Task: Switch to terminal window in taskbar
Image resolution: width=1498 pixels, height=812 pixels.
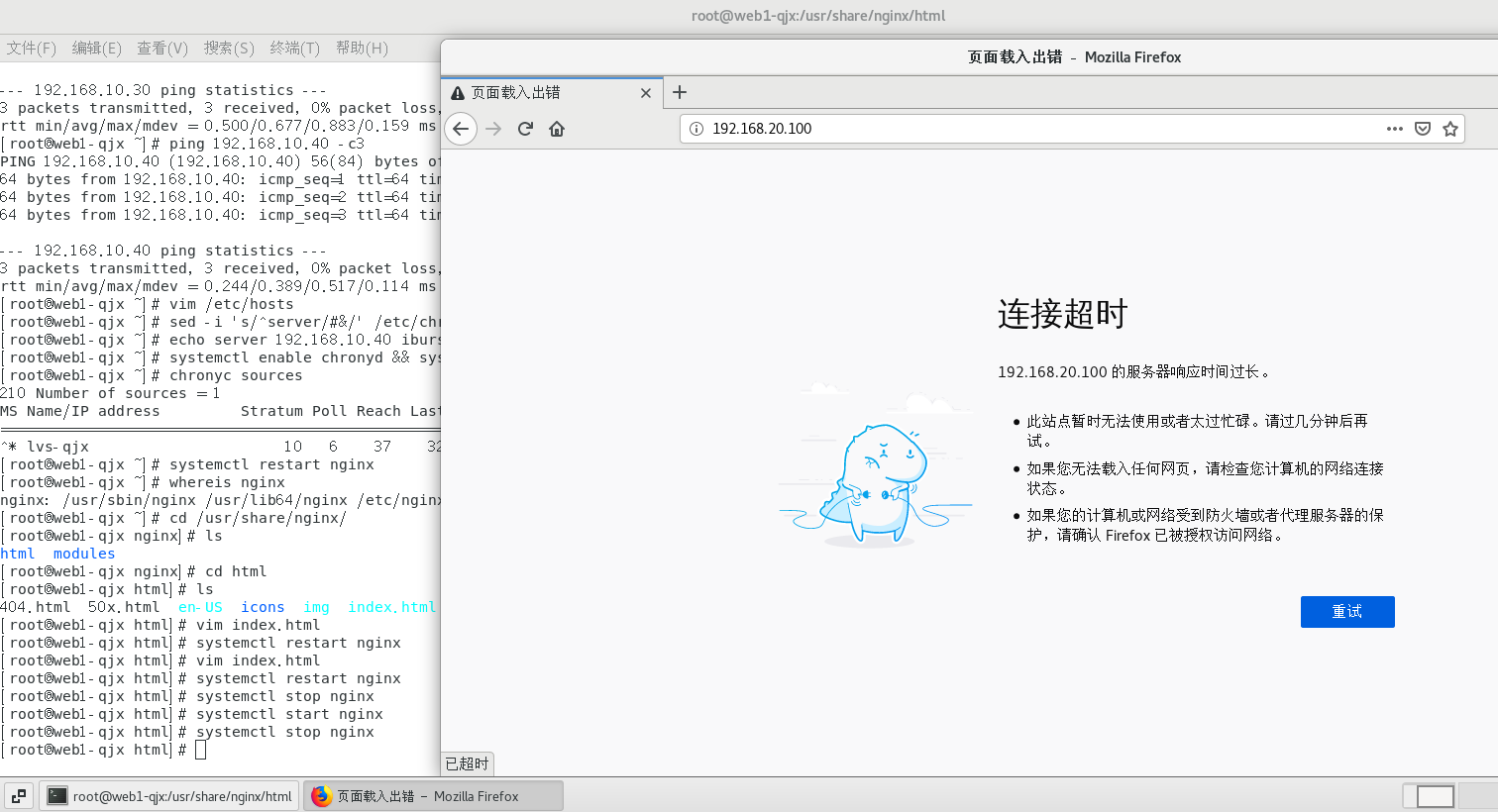Action: 169,796
